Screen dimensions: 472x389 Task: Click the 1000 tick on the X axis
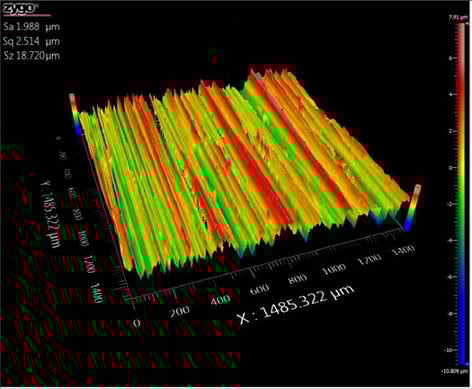tap(334, 269)
